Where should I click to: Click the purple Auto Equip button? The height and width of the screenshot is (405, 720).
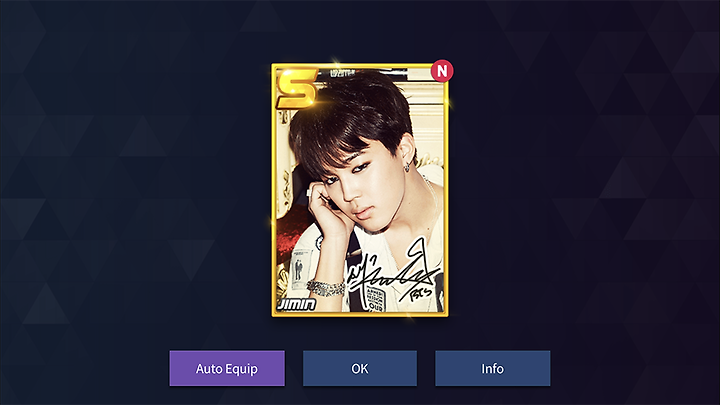[227, 368]
